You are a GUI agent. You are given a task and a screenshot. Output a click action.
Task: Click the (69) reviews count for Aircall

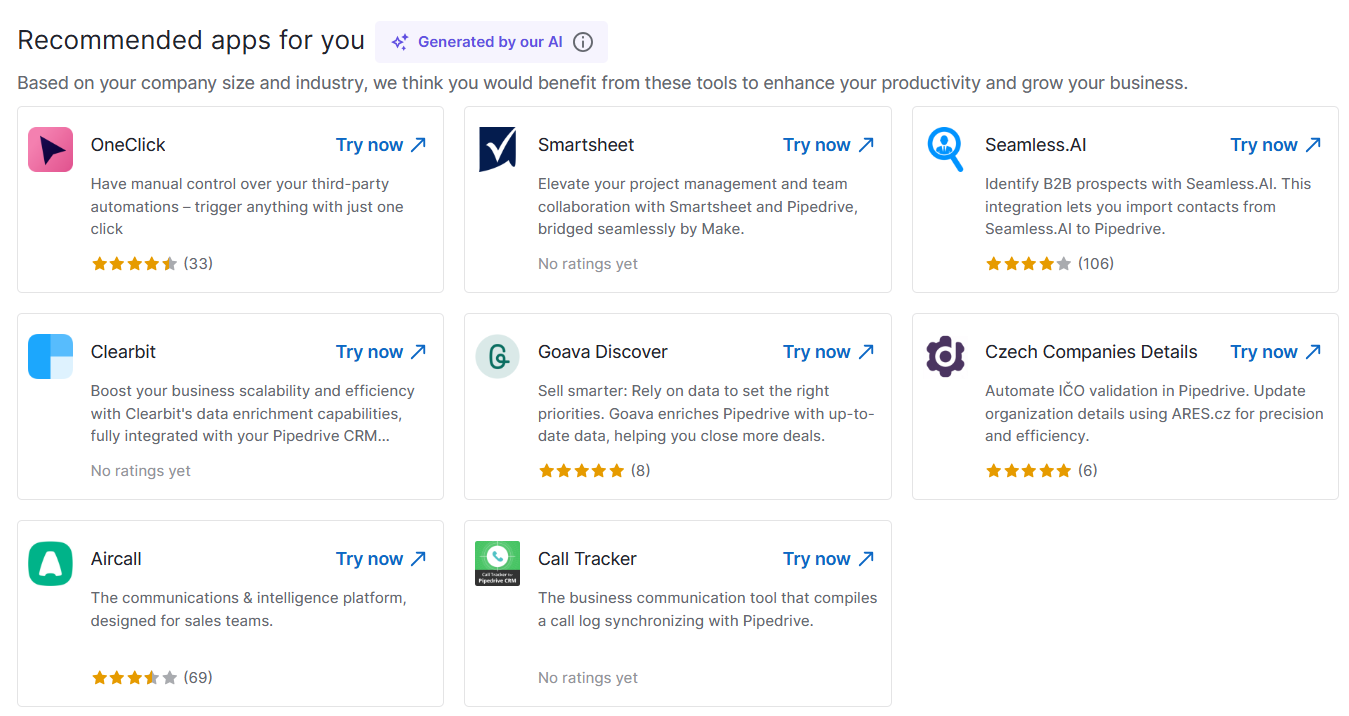198,677
